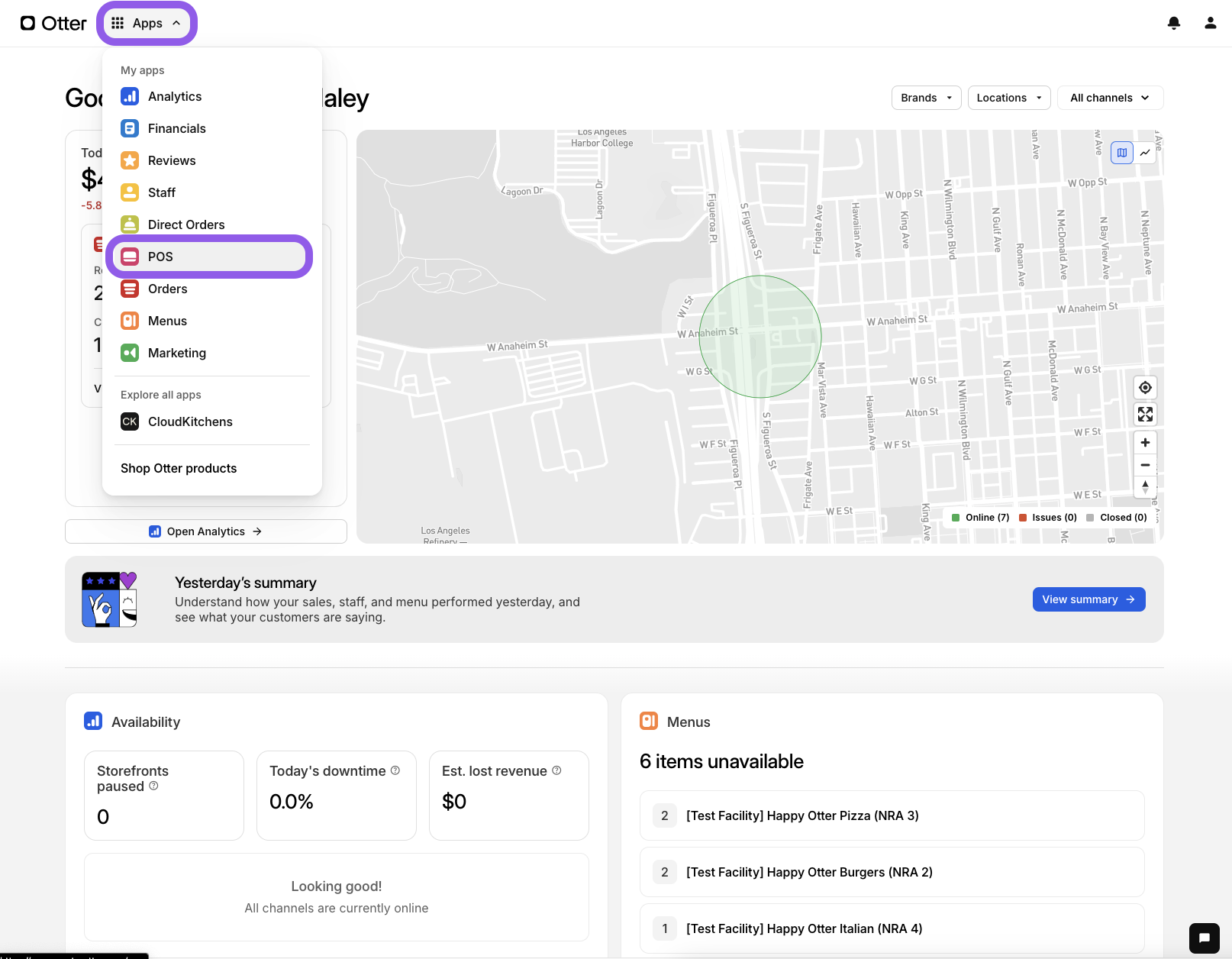Screen dimensions: 1232x959
Task: Switch to chart view toggle
Action: point(1145,153)
